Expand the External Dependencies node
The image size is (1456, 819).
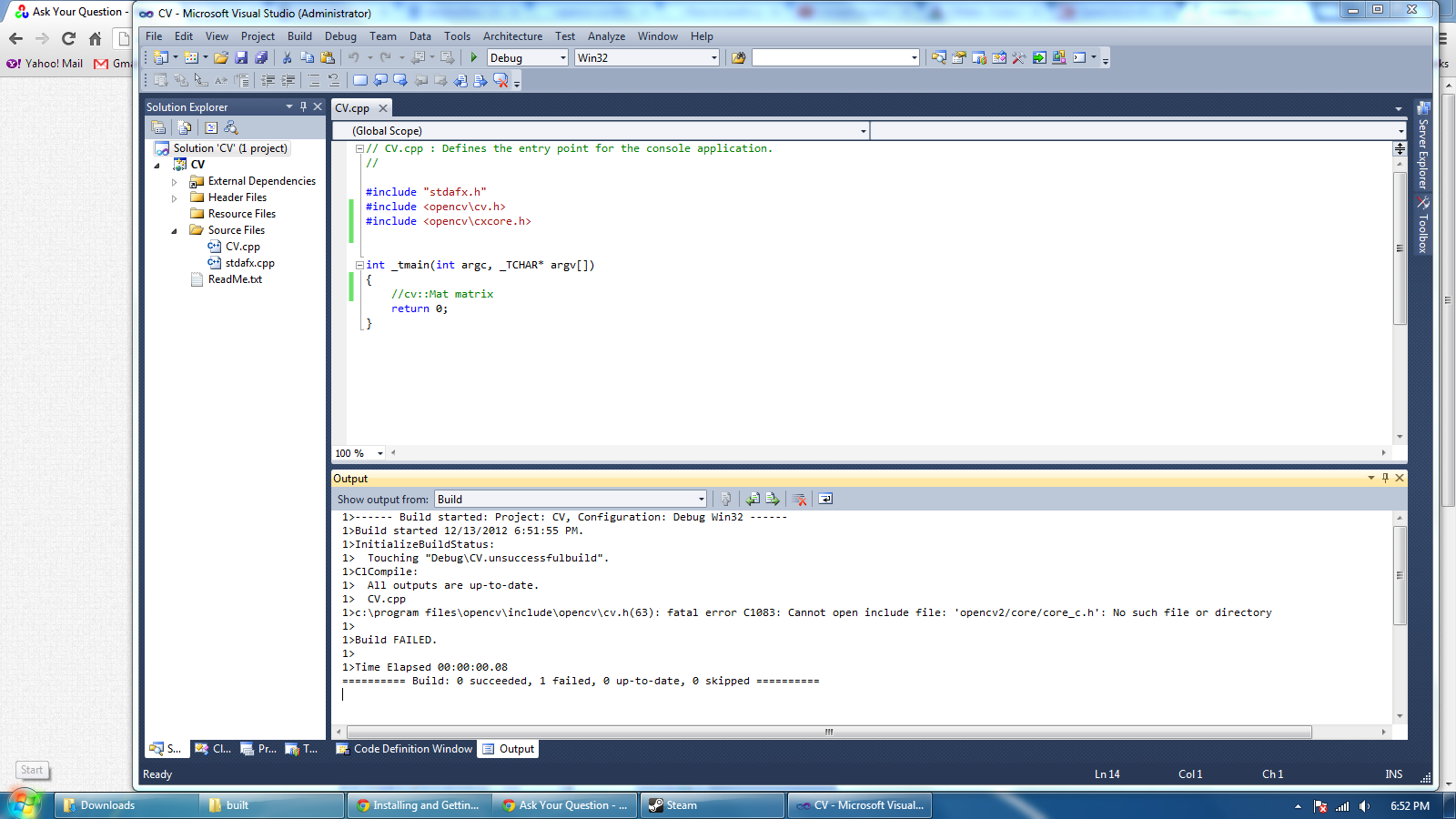pyautogui.click(x=175, y=182)
